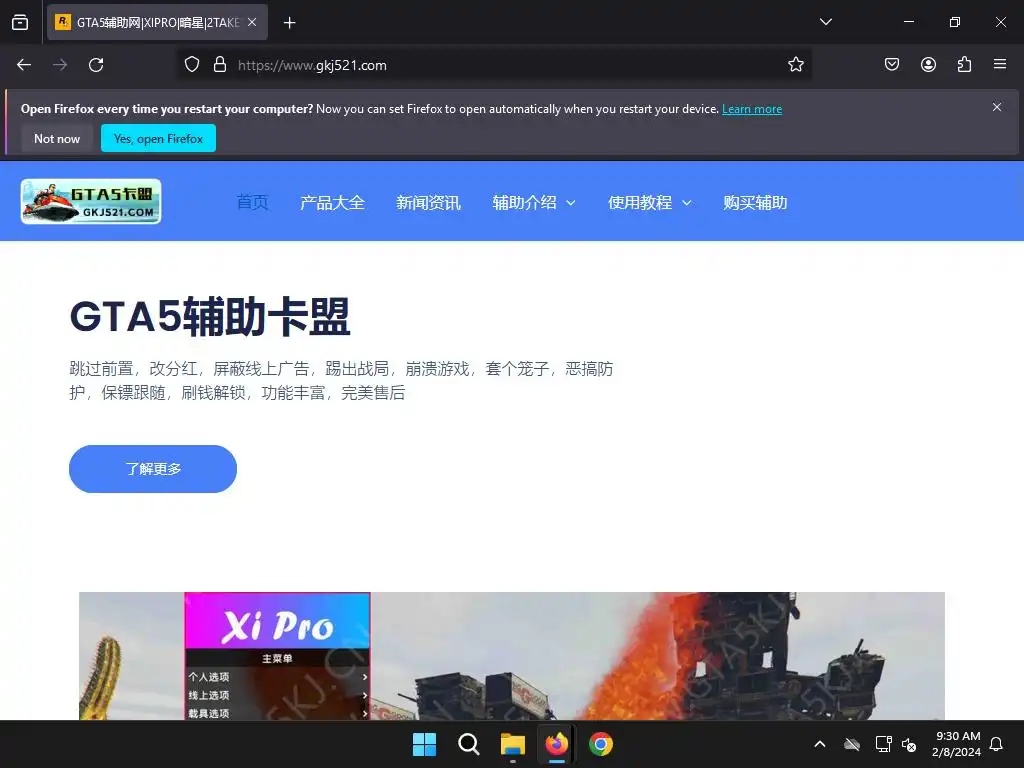Open the Firefox account icon
Viewport: 1024px width, 768px height.
[928, 65]
